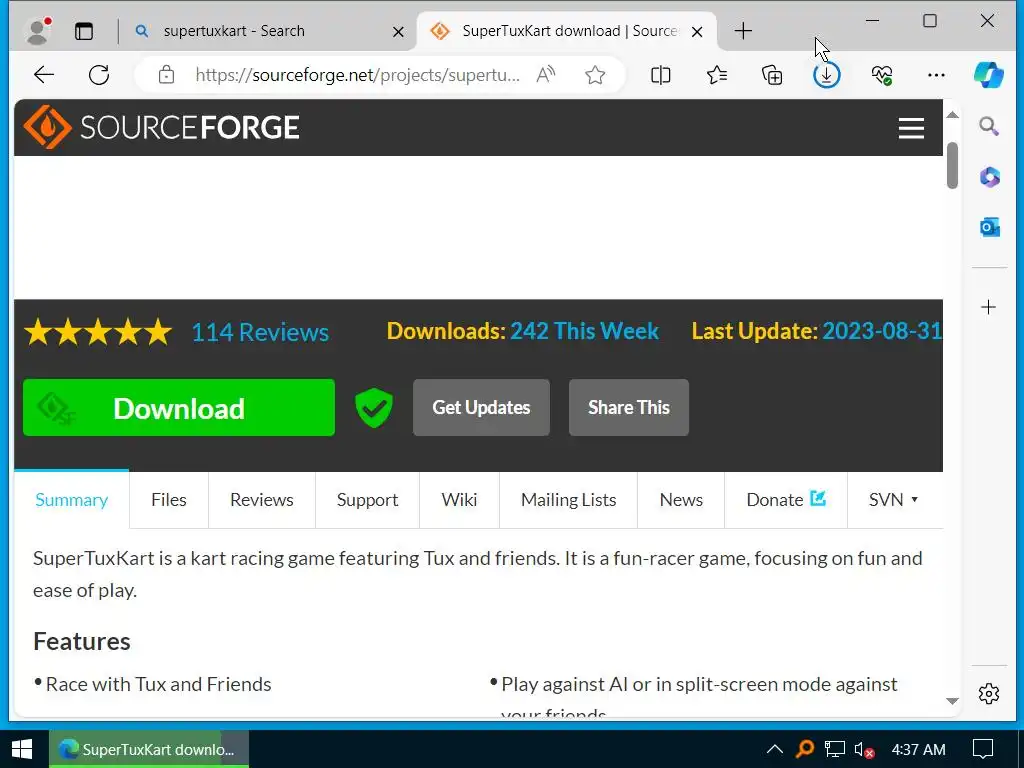Open the Edge profile avatar icon
Image resolution: width=1024 pixels, height=768 pixels.
pyautogui.click(x=38, y=31)
